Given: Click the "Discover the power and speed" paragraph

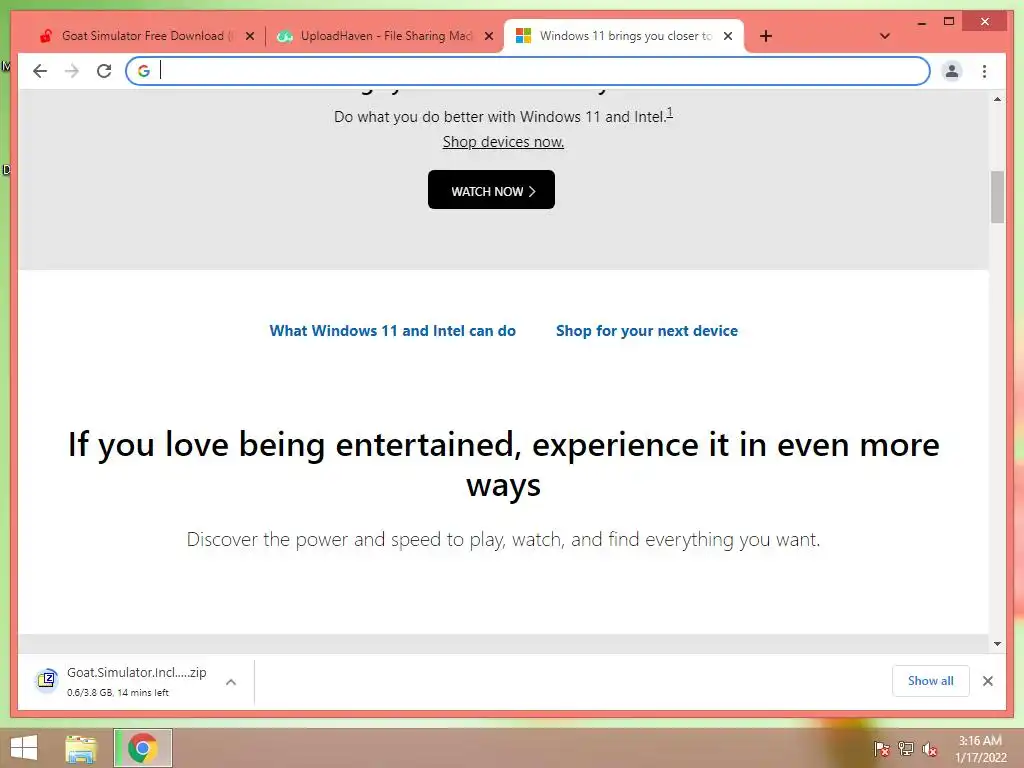Looking at the screenshot, I should point(503,539).
